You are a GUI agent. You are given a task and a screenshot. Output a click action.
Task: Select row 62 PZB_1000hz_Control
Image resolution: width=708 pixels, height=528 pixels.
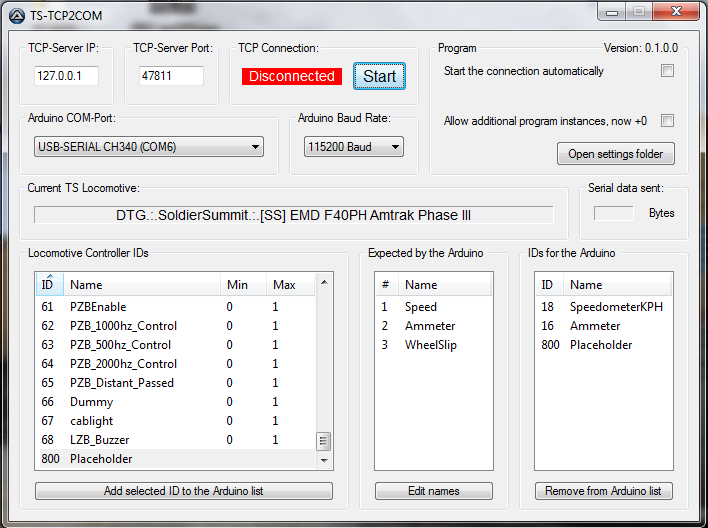176,326
